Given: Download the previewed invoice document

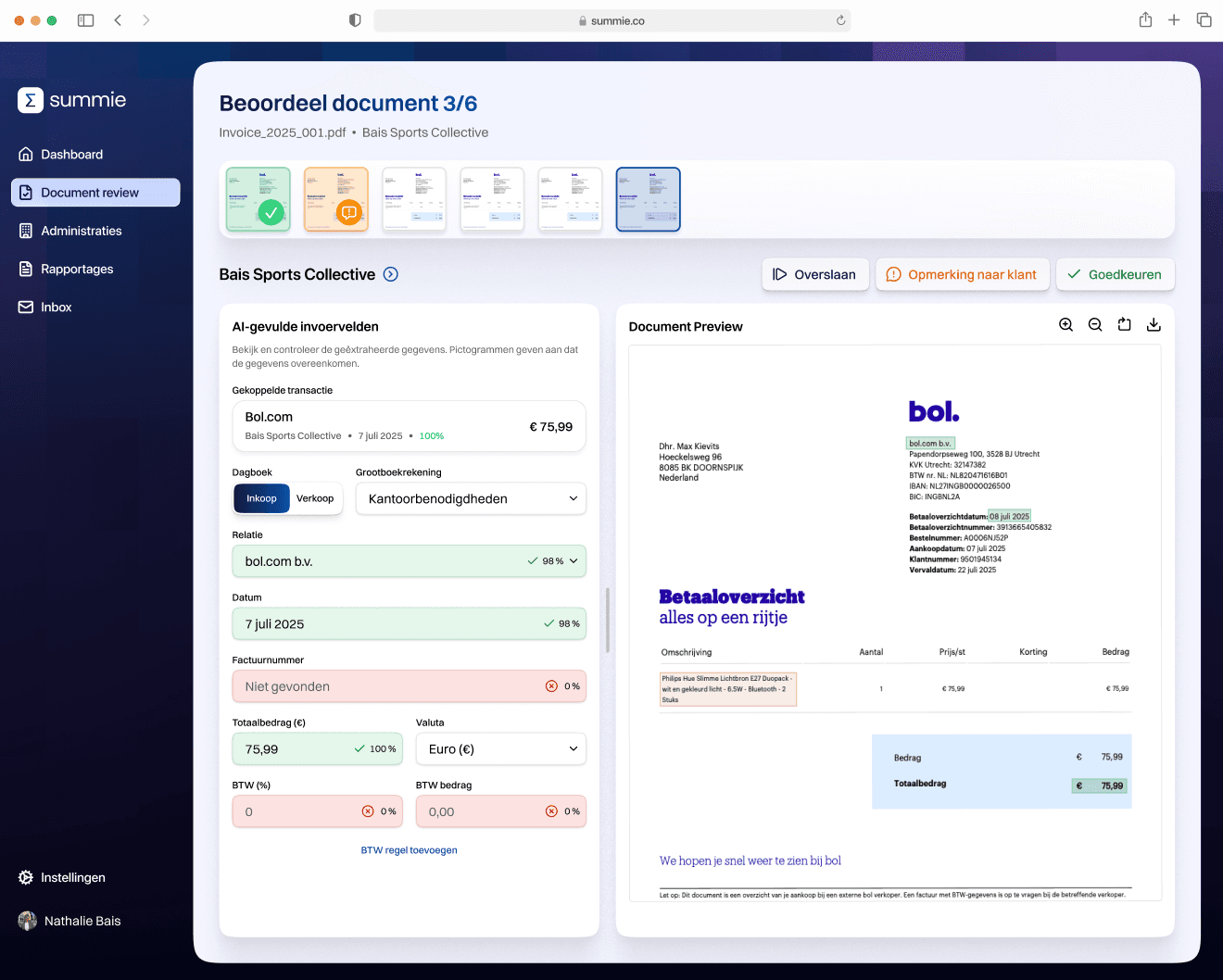Looking at the screenshot, I should 1154,325.
